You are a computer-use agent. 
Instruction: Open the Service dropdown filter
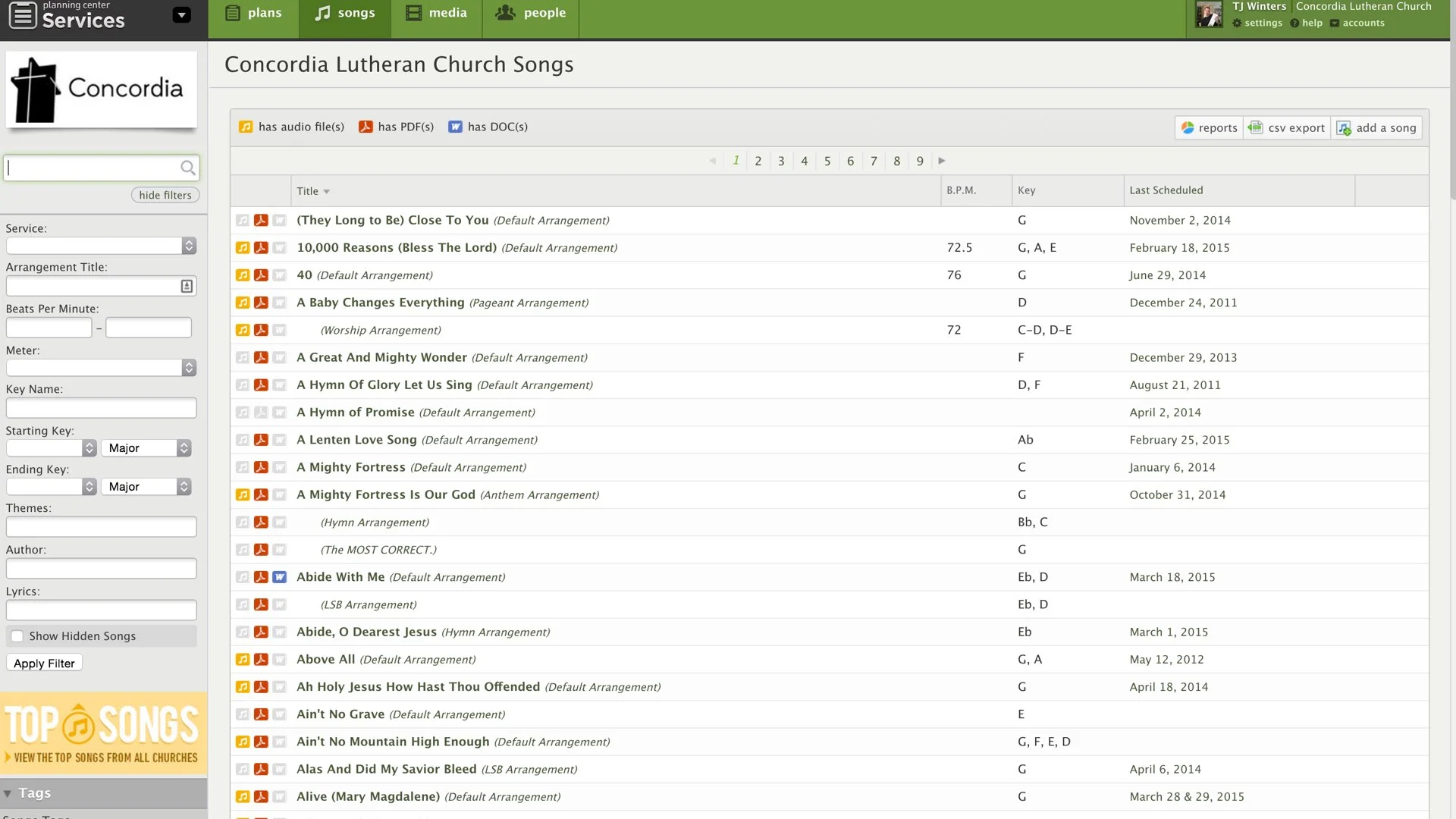pyautogui.click(x=101, y=246)
